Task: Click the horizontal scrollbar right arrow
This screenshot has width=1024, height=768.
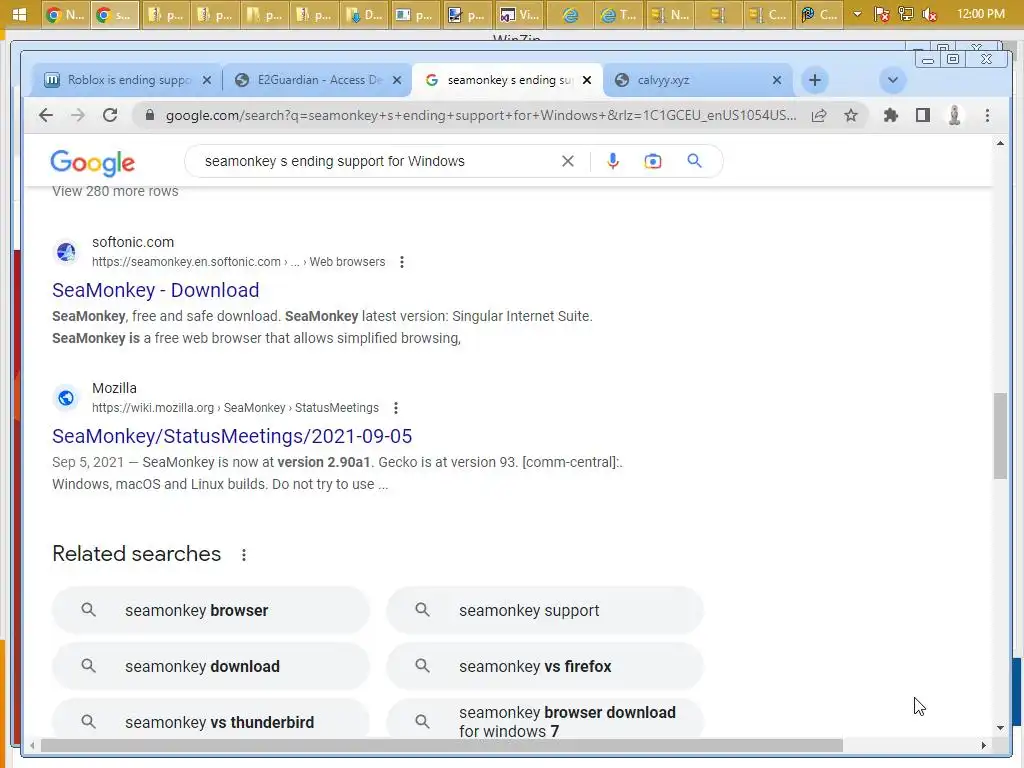Action: point(984,745)
